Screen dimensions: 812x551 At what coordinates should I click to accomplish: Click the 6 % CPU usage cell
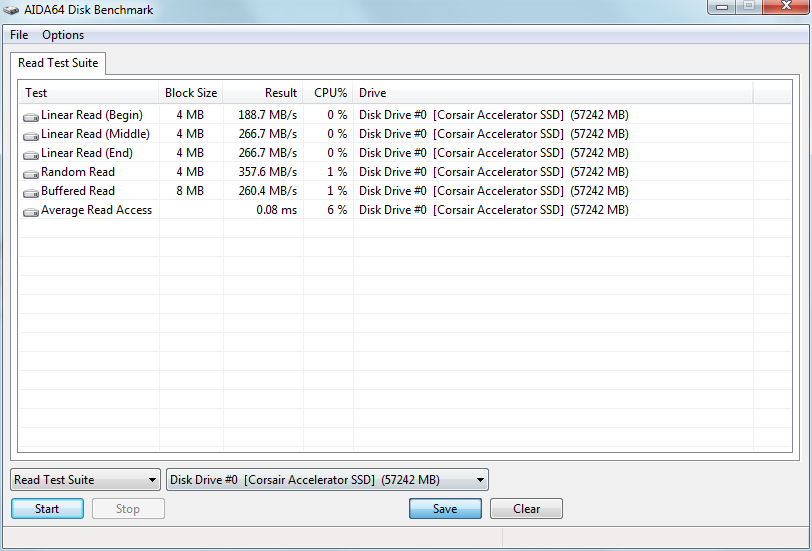(337, 210)
